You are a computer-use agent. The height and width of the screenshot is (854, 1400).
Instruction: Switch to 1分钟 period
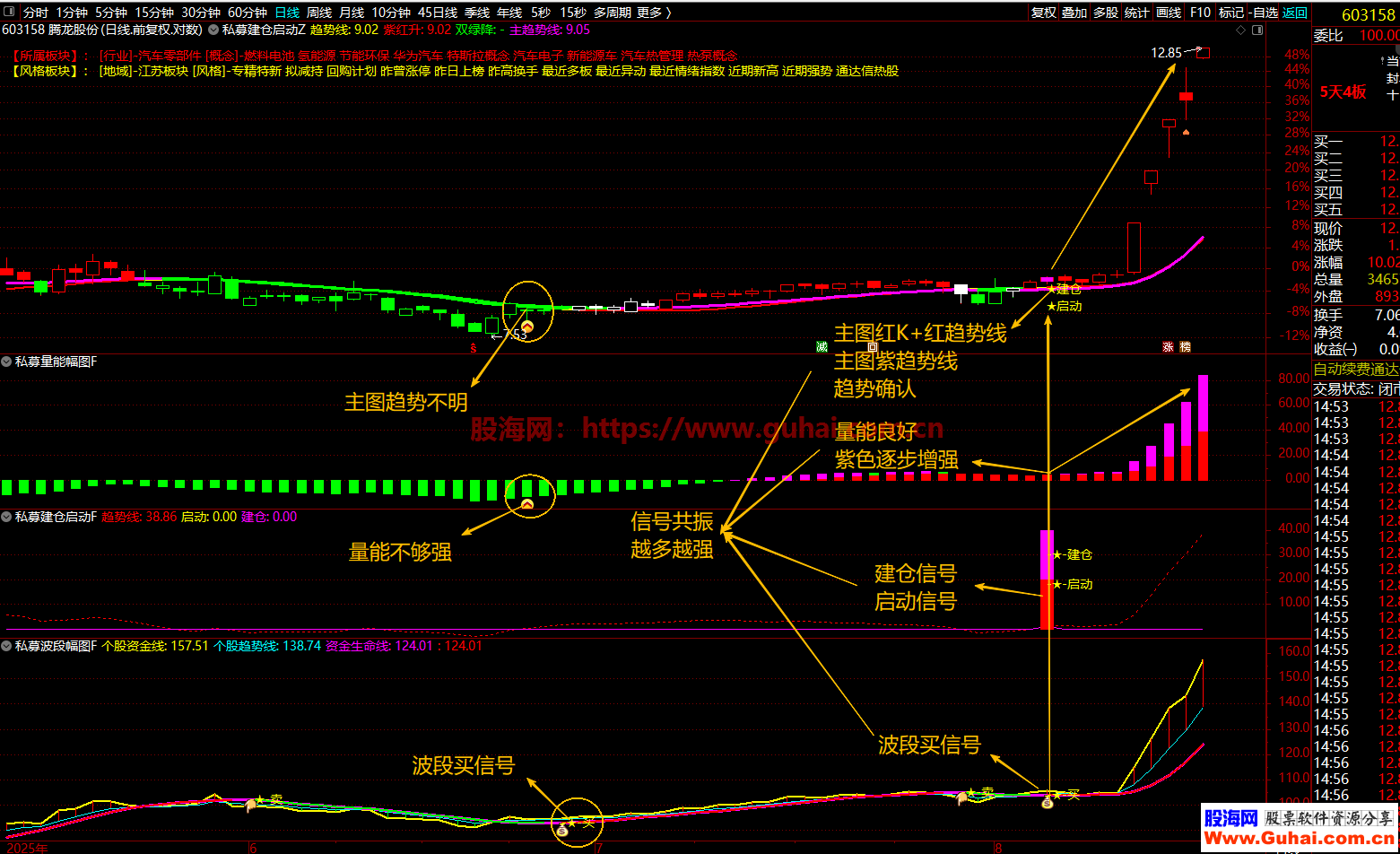coord(72,13)
